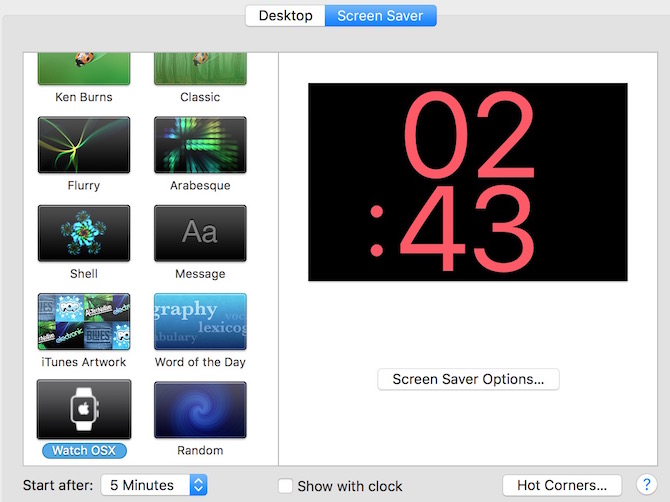Viewport: 670px width, 502px height.
Task: Select the iTunes Artwork screen saver
Action: point(84,321)
